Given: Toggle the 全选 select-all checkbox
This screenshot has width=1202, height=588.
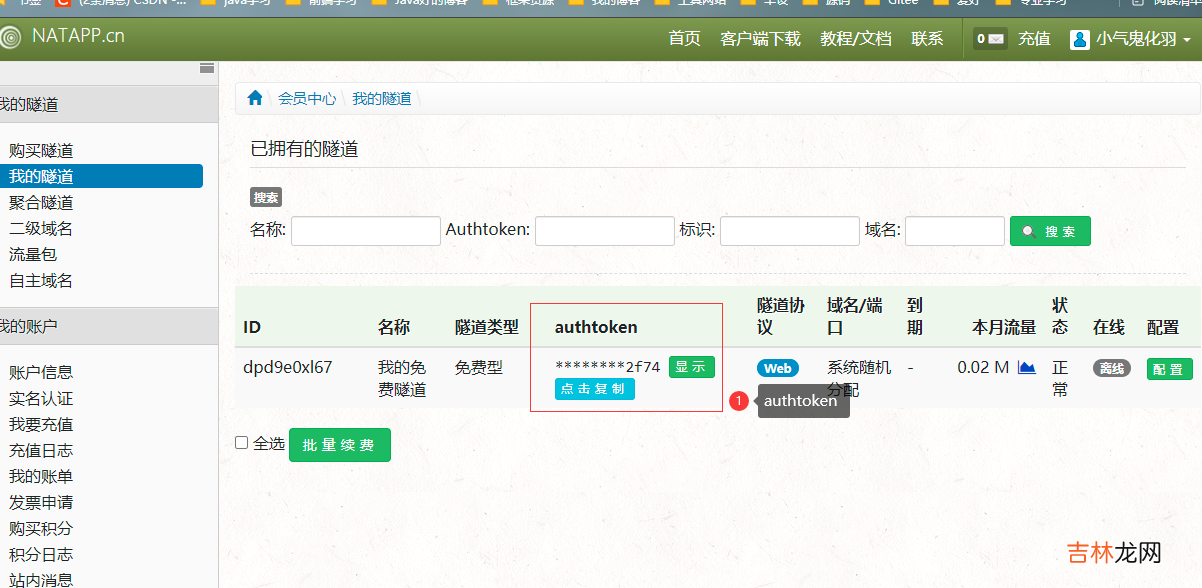Looking at the screenshot, I should coord(241,443).
